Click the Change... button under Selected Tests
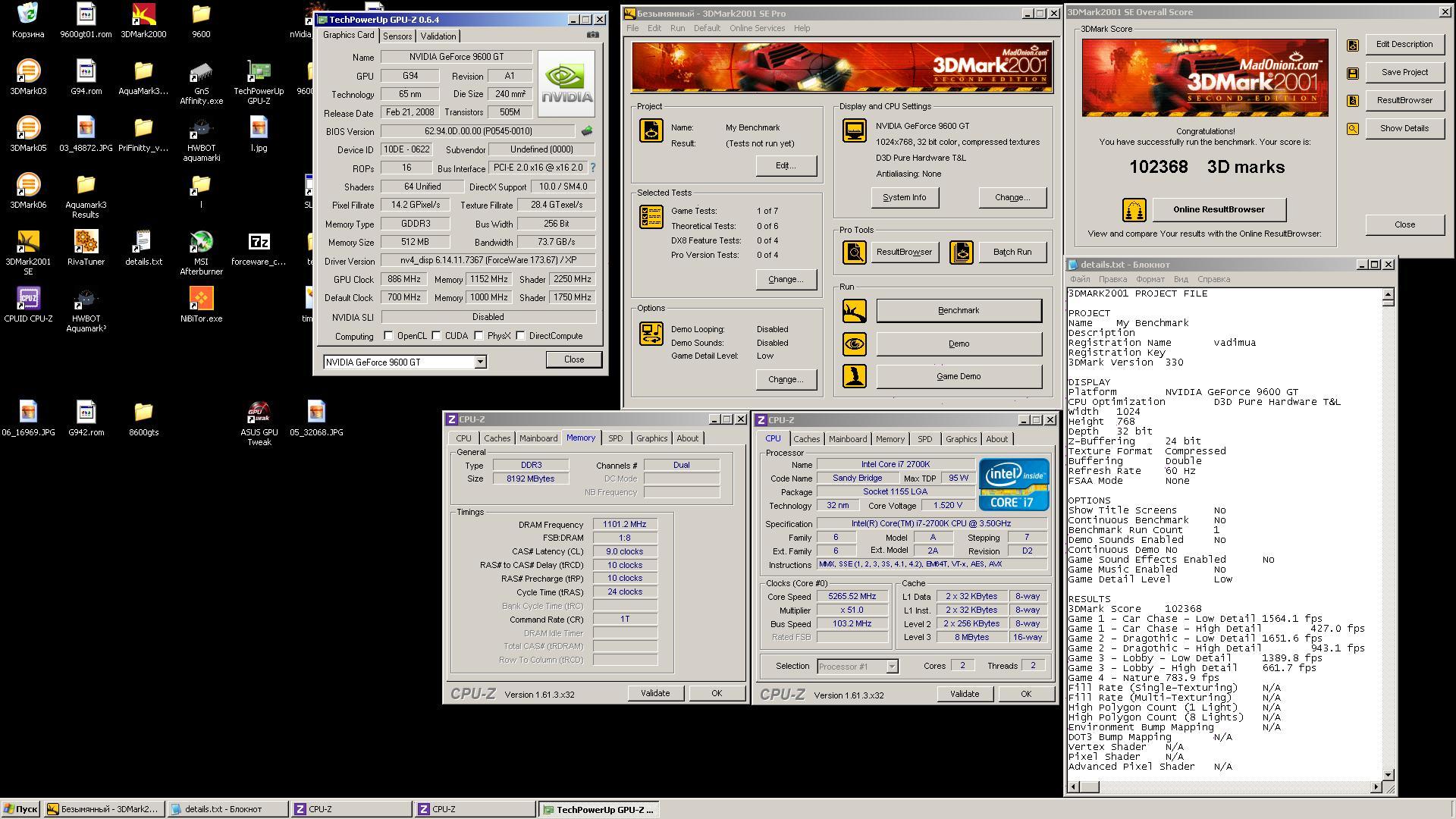 786,279
